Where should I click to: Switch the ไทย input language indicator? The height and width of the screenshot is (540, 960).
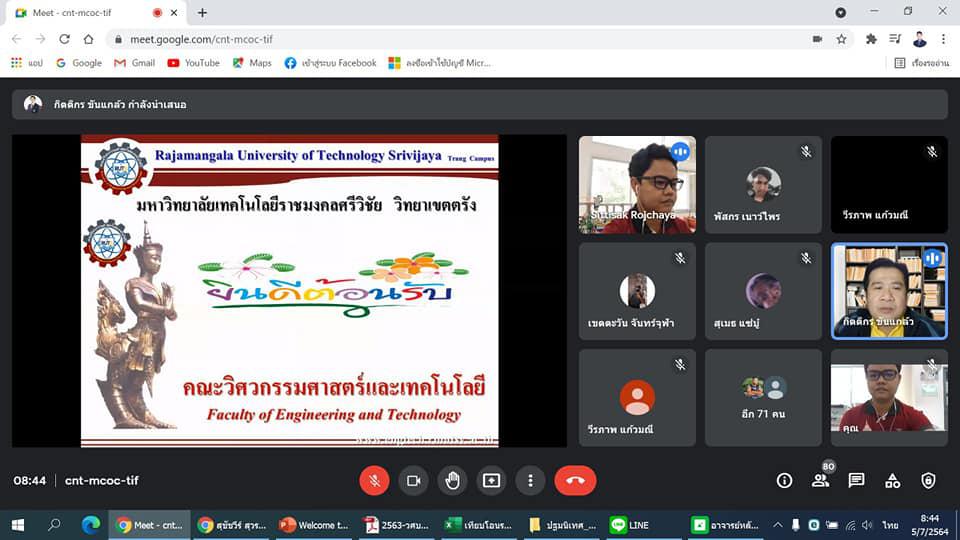890,525
